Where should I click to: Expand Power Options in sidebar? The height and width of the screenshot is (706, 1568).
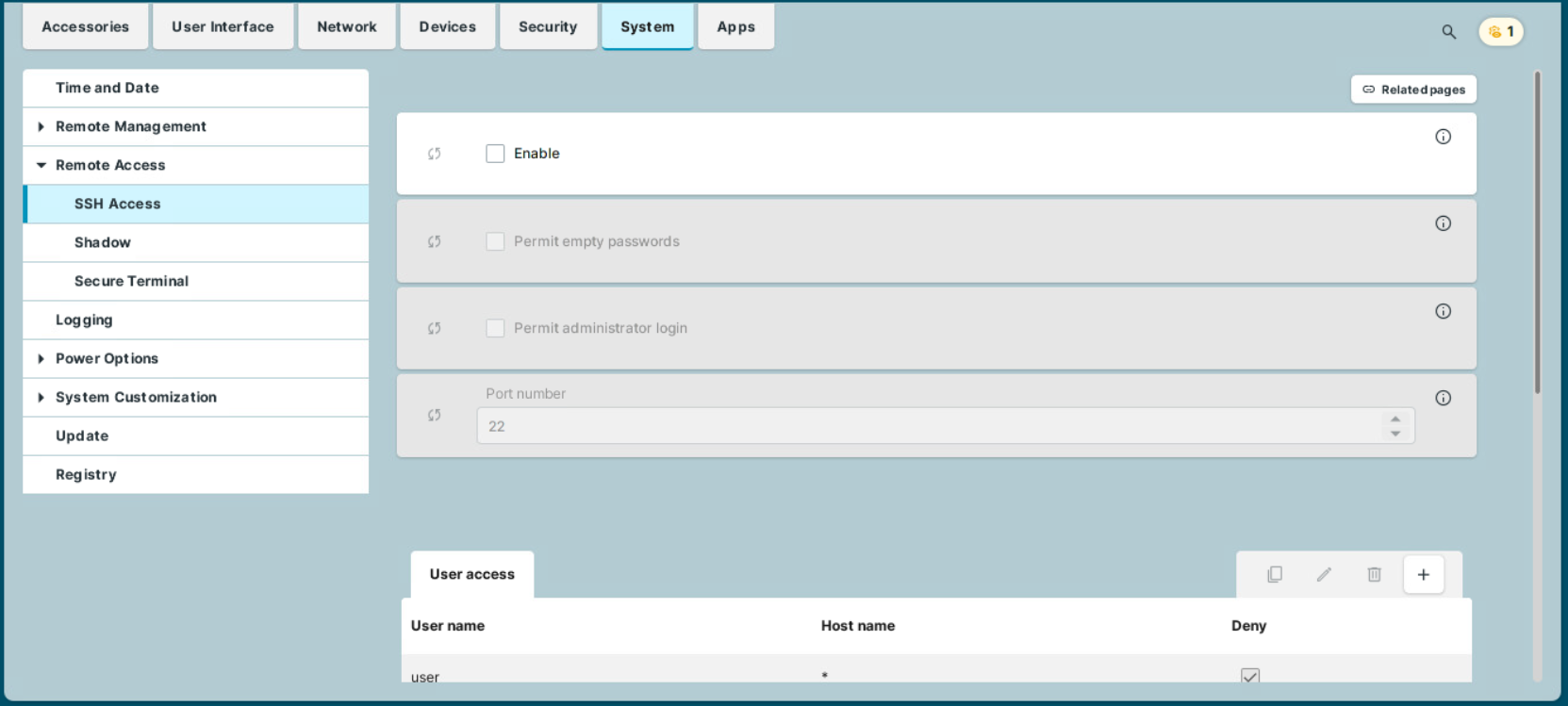(x=41, y=358)
